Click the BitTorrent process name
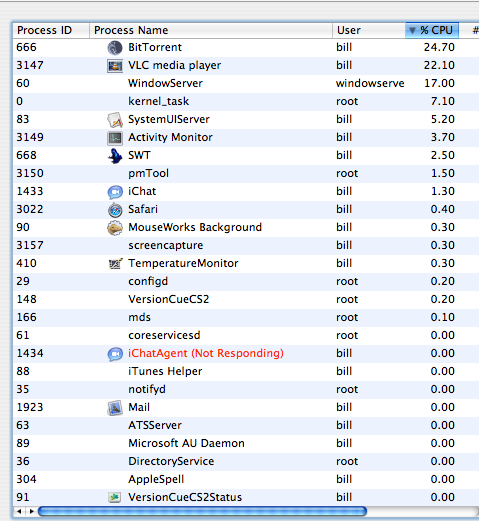Viewport: 479px width, 521px height. click(155, 47)
